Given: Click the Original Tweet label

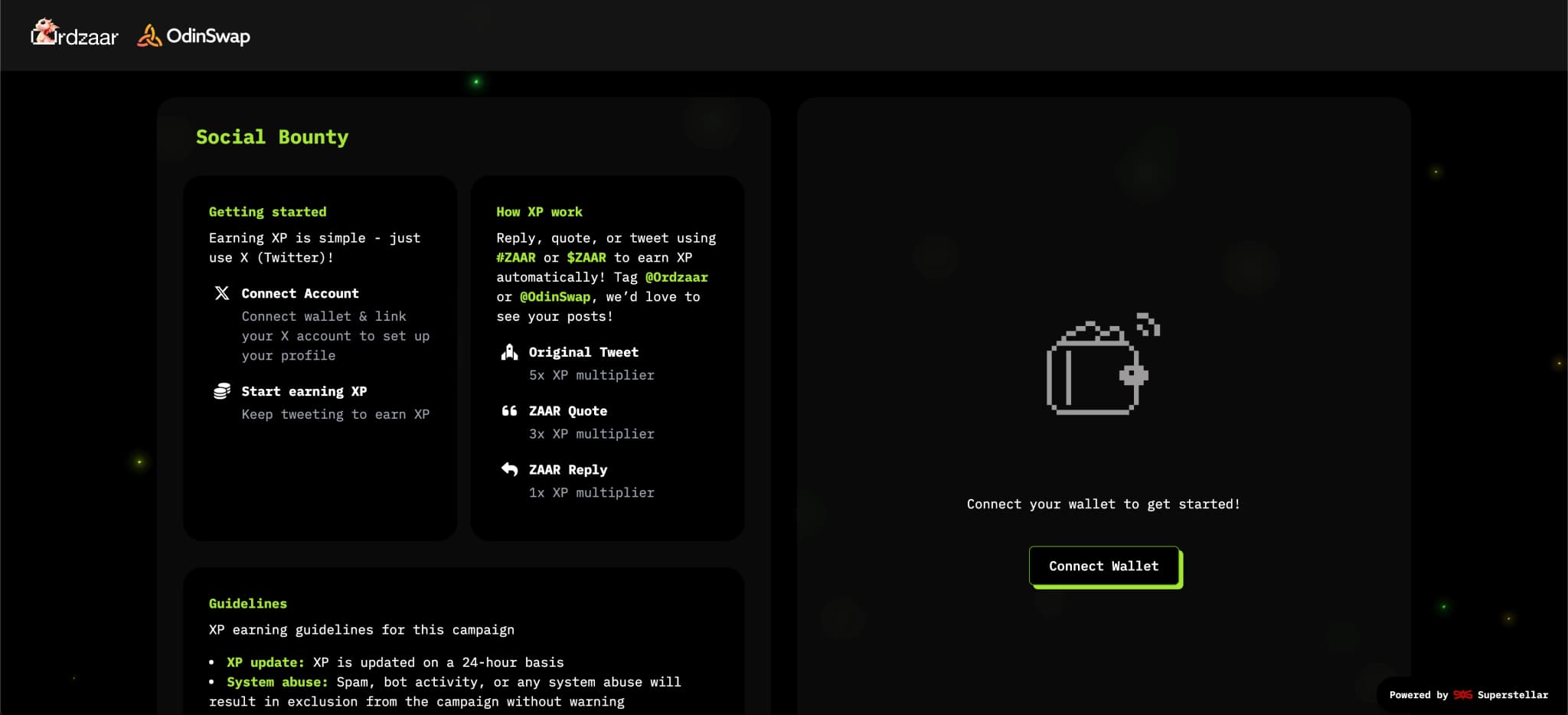Looking at the screenshot, I should [x=583, y=352].
